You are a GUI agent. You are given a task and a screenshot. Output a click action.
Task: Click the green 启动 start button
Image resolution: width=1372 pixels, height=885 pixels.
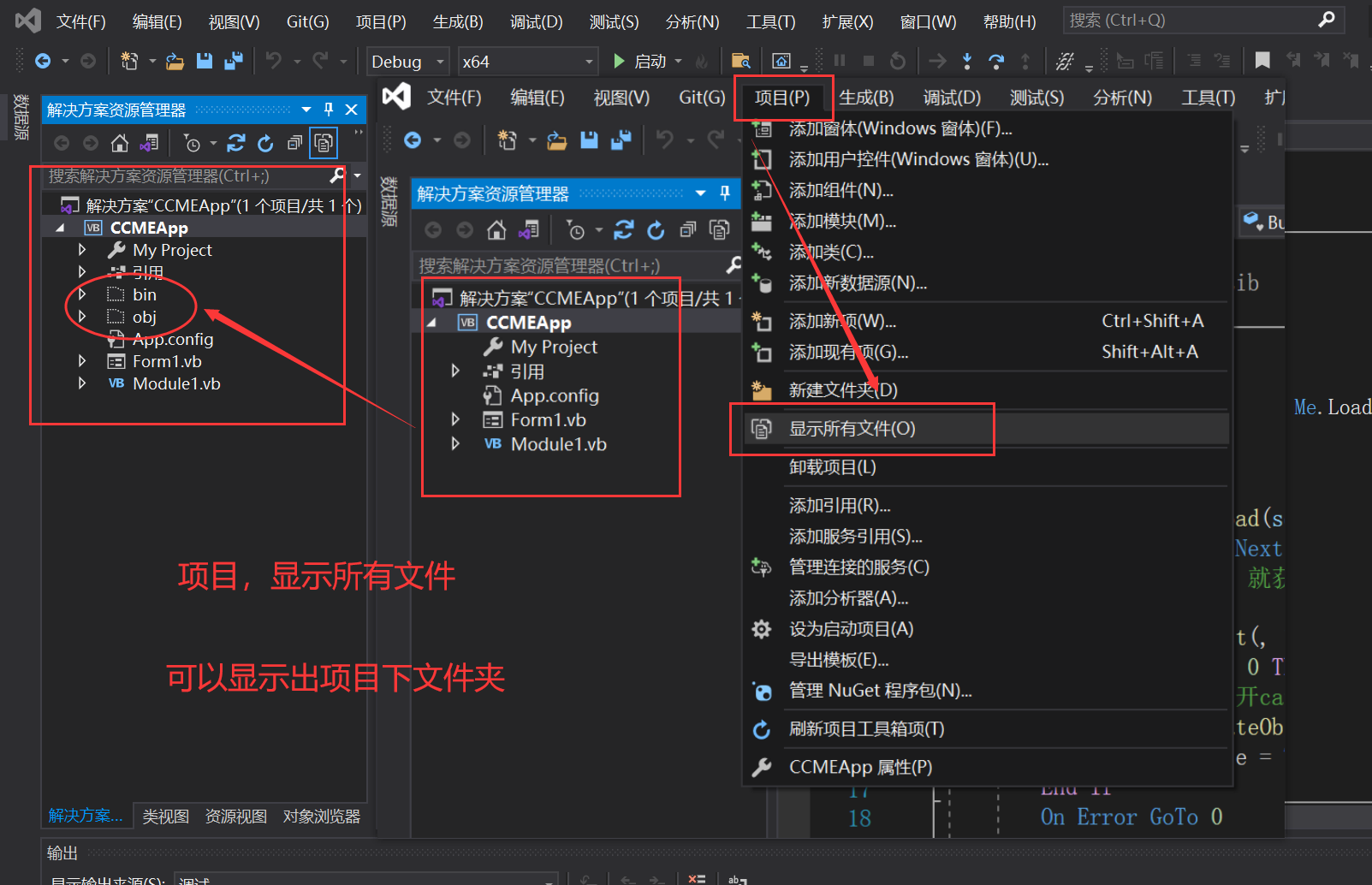point(642,61)
